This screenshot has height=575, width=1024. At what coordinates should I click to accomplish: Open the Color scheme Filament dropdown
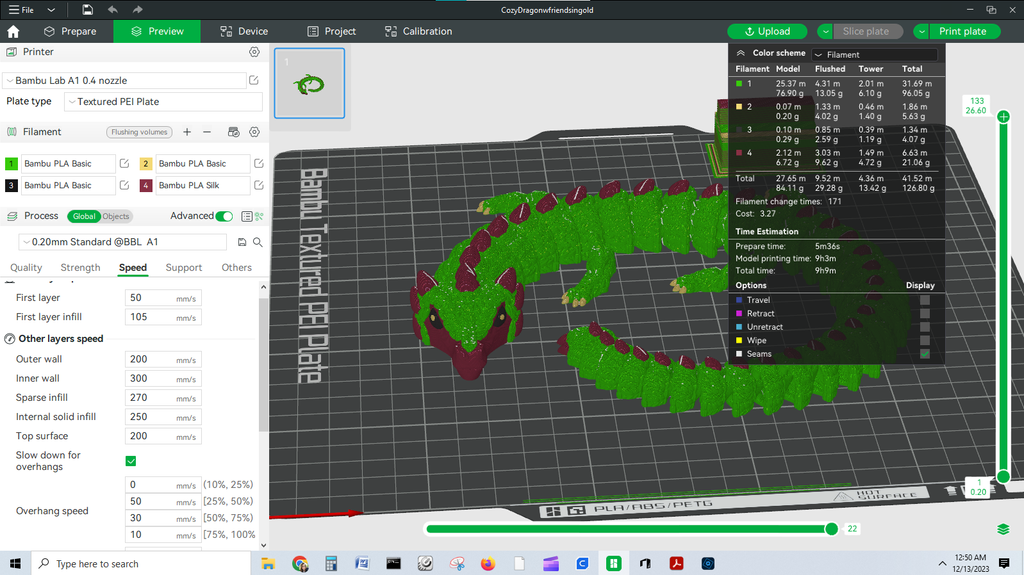pyautogui.click(x=874, y=55)
